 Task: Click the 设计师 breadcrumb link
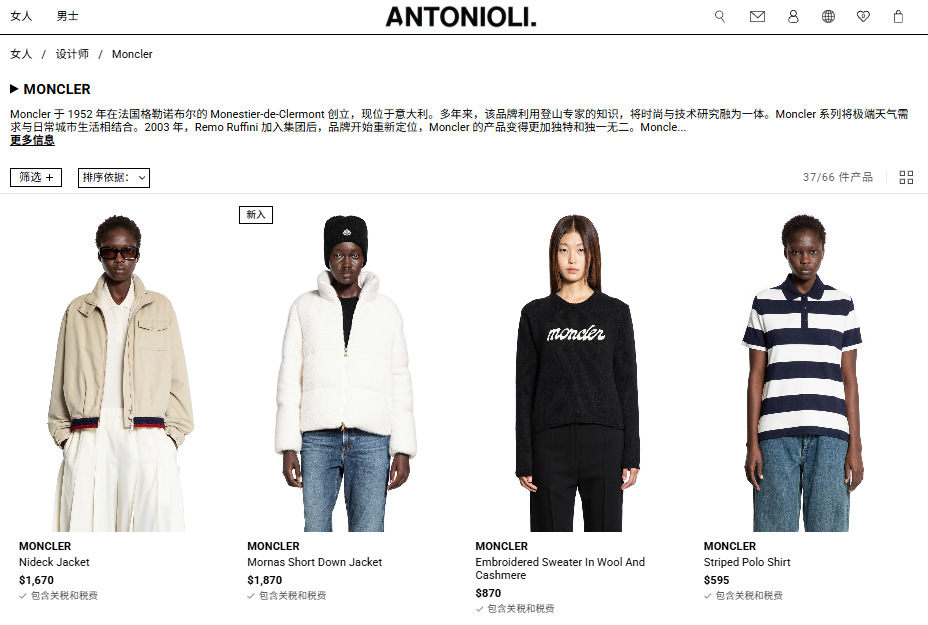tap(72, 54)
